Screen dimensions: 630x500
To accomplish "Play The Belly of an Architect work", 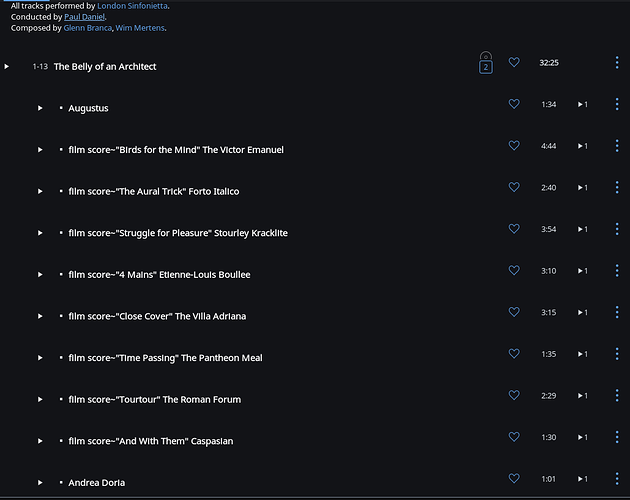I will point(6,66).
